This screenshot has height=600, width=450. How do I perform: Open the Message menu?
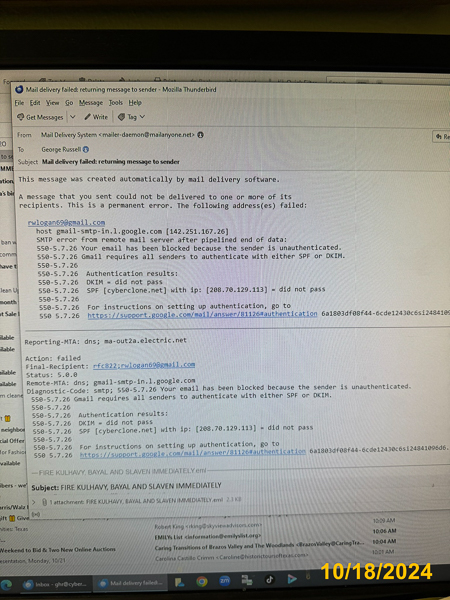pos(91,103)
